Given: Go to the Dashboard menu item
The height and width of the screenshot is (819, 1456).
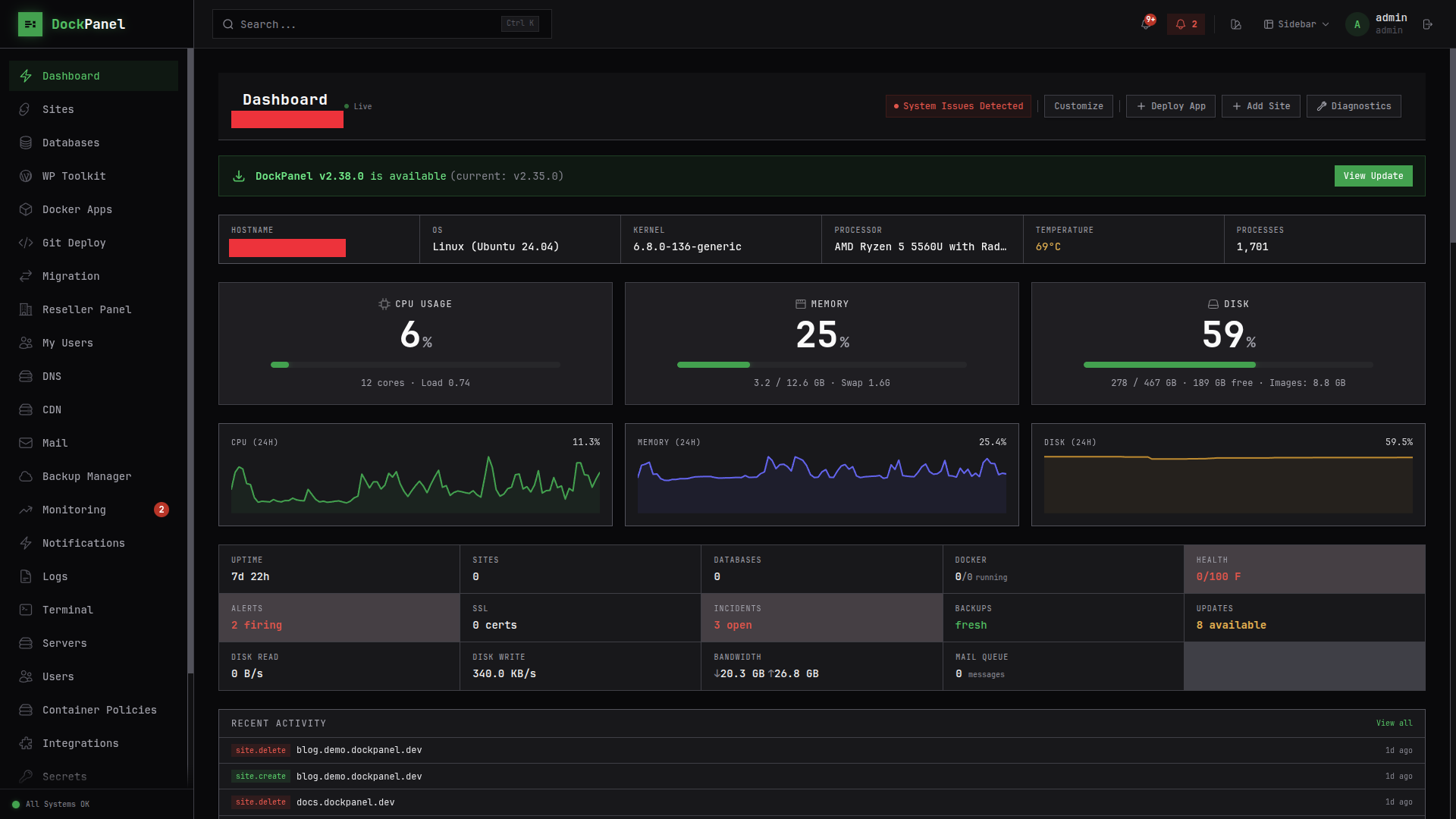Looking at the screenshot, I should 93,76.
